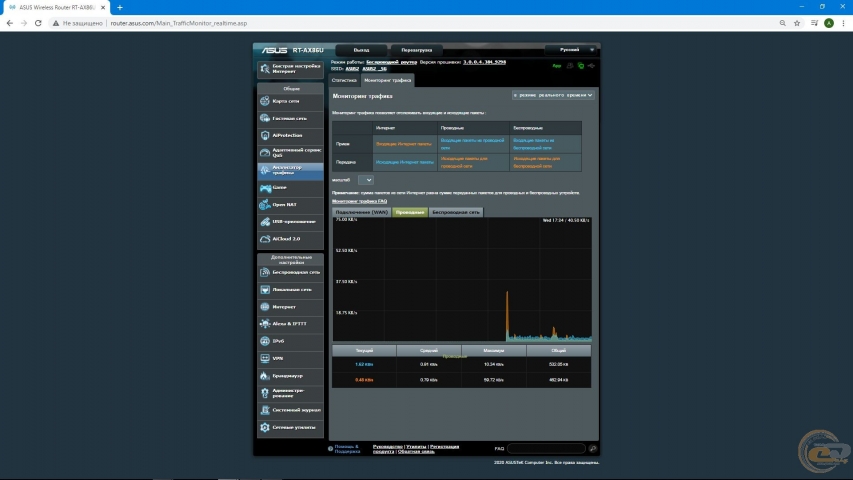Open AiCloud 2.0 cloud icon
The image size is (853, 480).
point(265,239)
